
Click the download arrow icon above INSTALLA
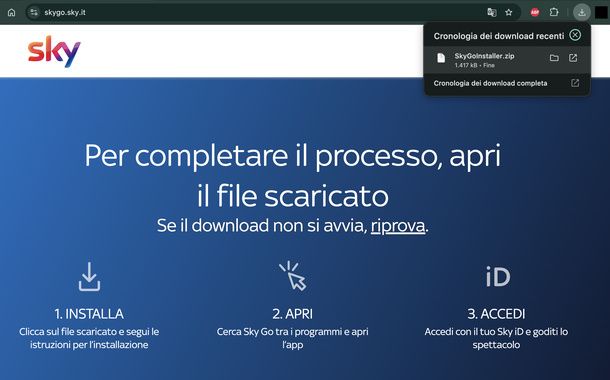89,276
